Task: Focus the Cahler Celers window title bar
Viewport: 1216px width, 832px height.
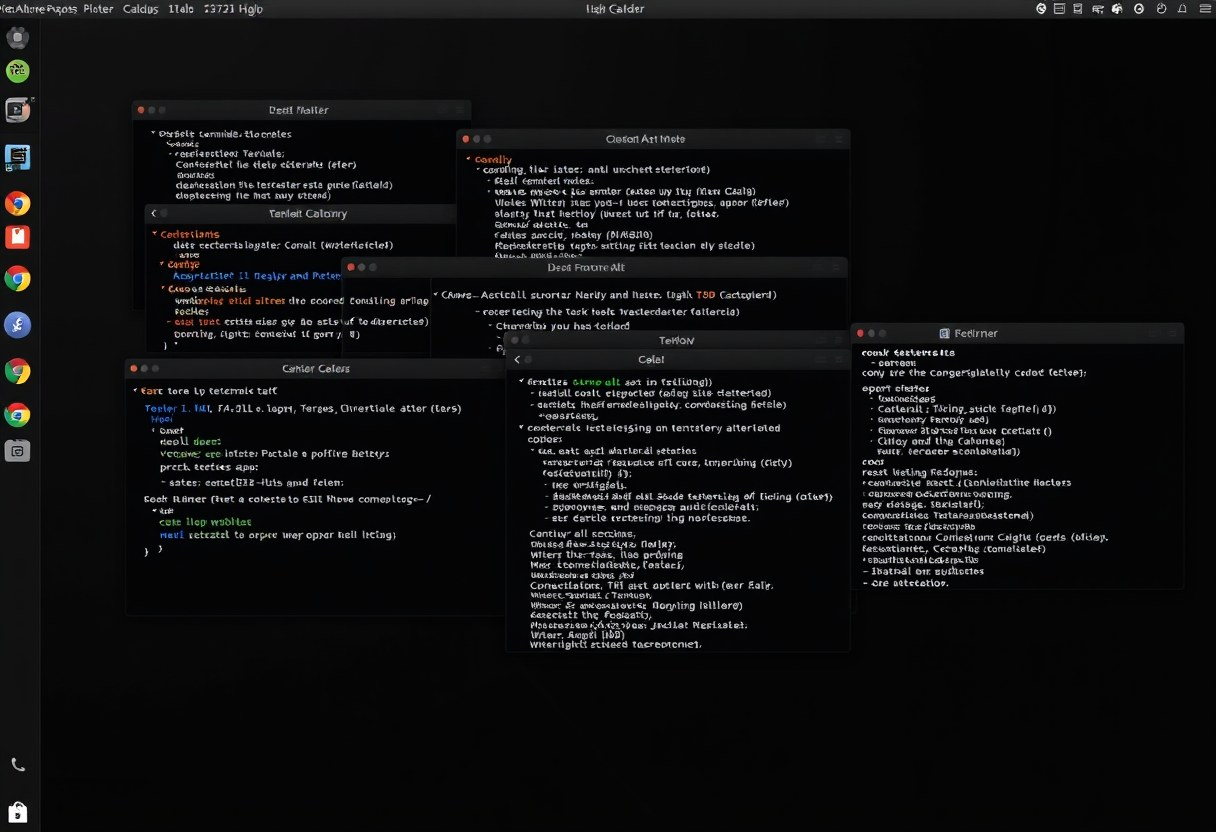Action: tap(315, 369)
